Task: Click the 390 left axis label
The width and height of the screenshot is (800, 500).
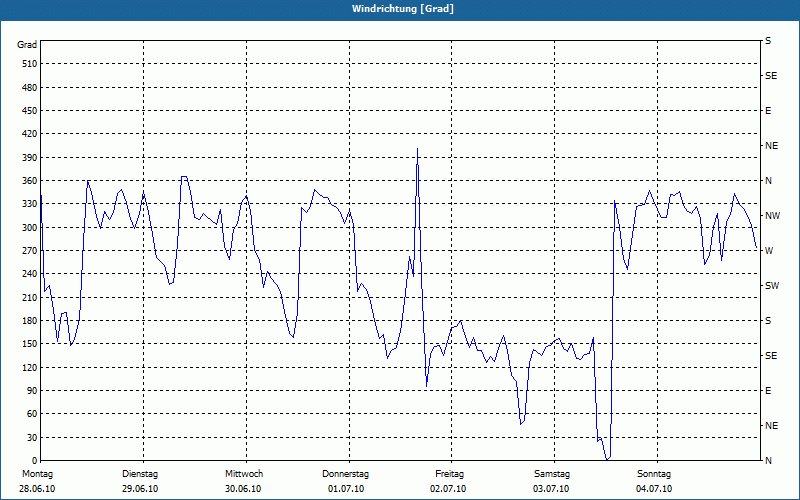Action: (x=30, y=158)
